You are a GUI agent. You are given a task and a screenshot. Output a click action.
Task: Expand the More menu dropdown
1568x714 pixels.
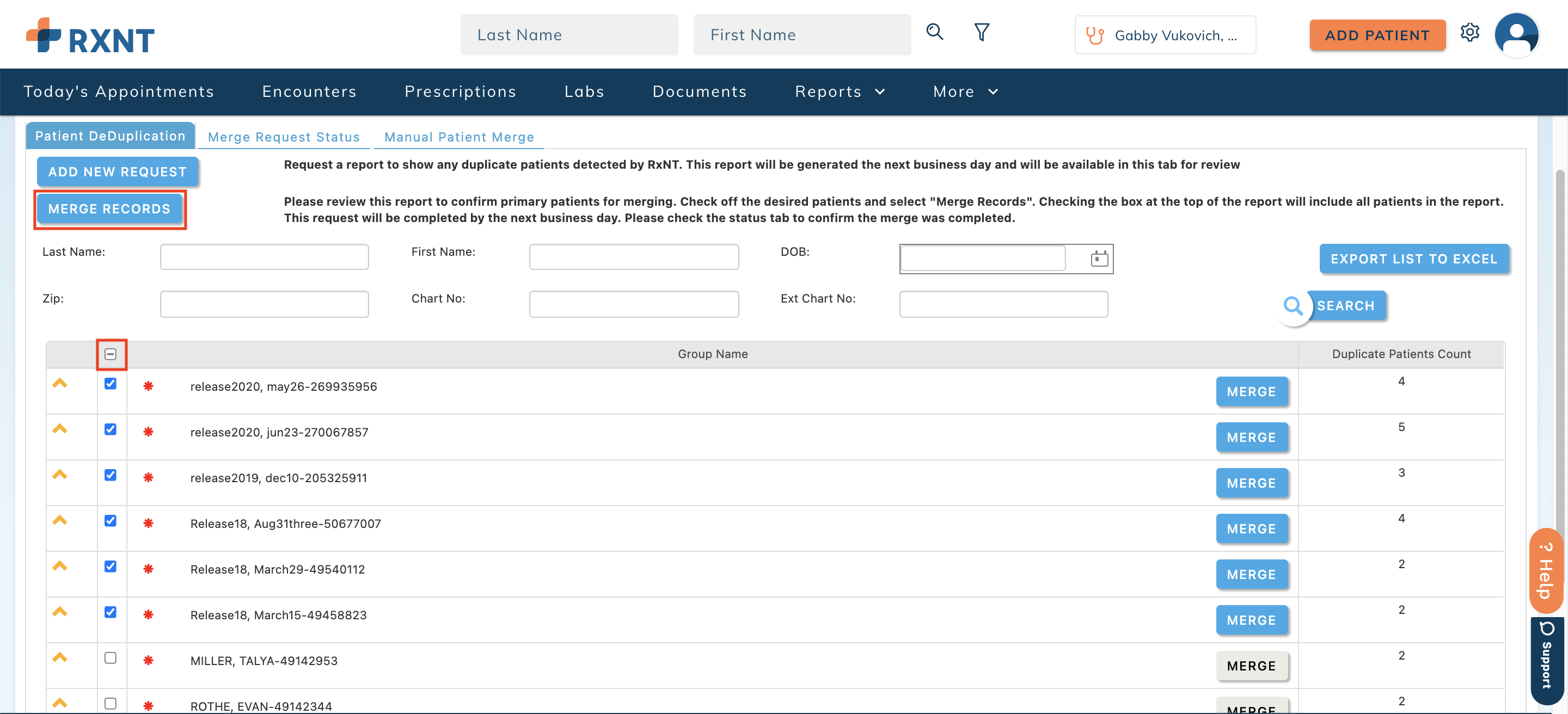click(965, 91)
